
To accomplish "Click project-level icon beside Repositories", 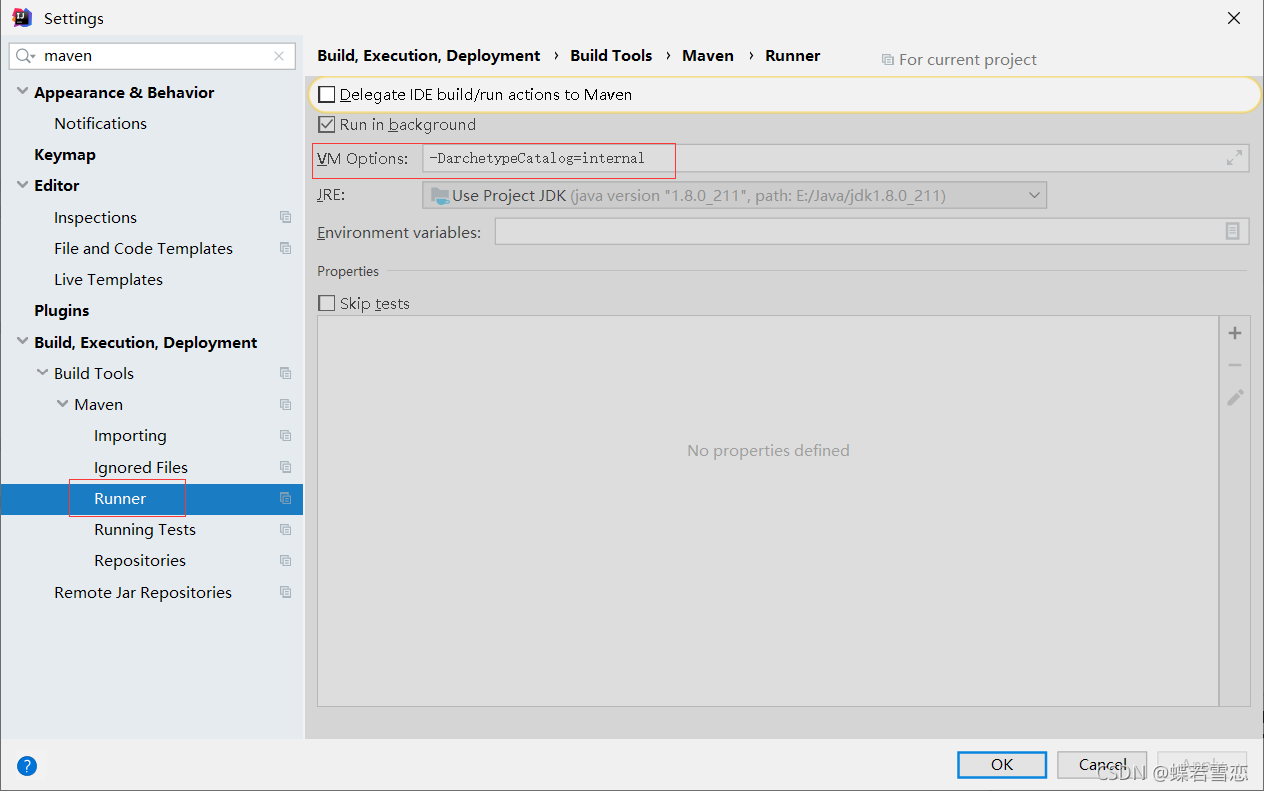I will [286, 560].
